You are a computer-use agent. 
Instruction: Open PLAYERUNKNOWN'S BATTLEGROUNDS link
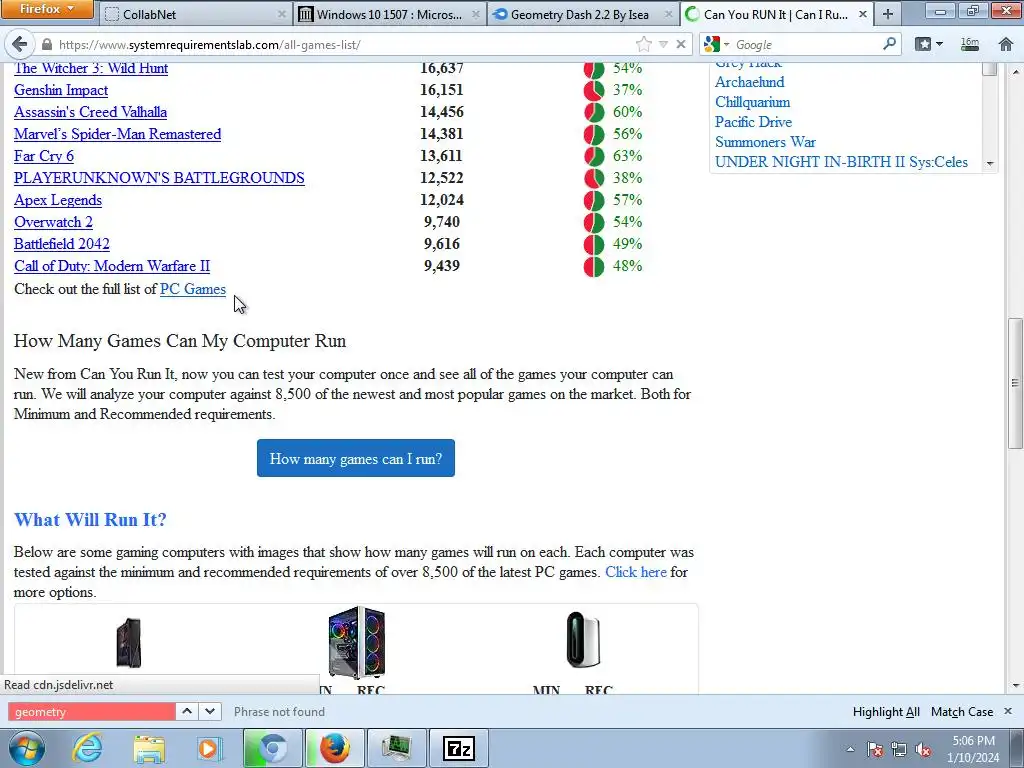point(159,178)
